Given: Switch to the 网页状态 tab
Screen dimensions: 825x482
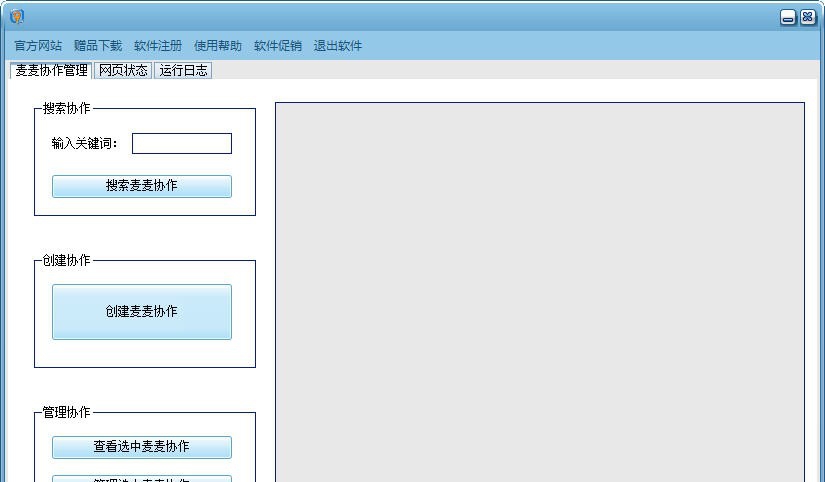Looking at the screenshot, I should coord(123,71).
